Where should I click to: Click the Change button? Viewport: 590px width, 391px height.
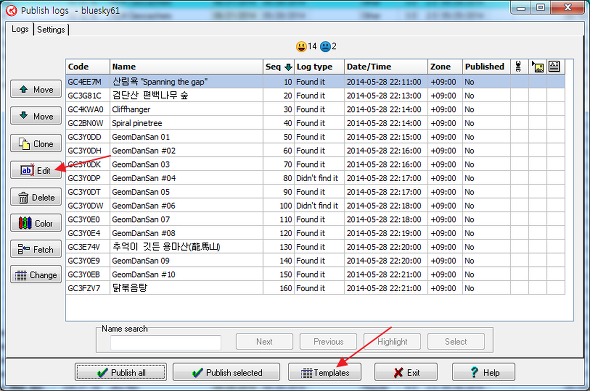(36, 275)
